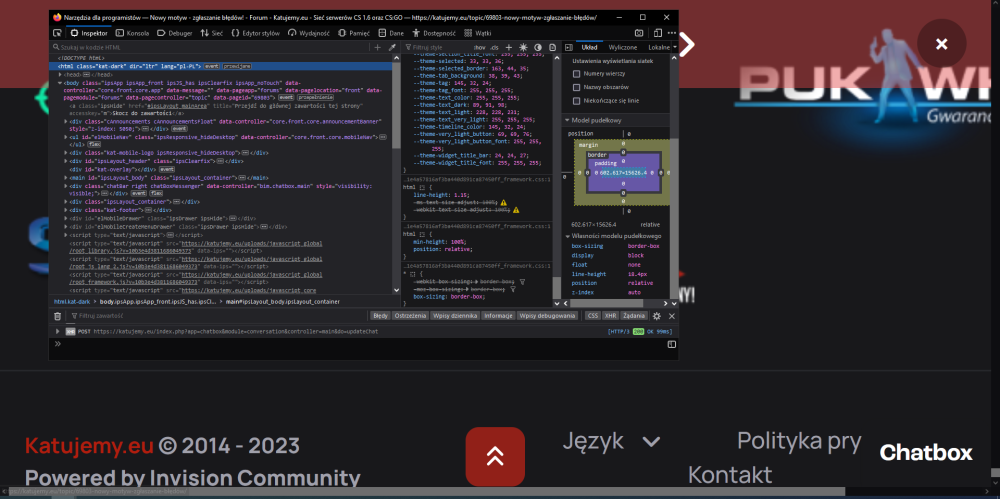The image size is (1000, 499).
Task: Toggle dark color scheme half-moon icon
Action: point(538,47)
